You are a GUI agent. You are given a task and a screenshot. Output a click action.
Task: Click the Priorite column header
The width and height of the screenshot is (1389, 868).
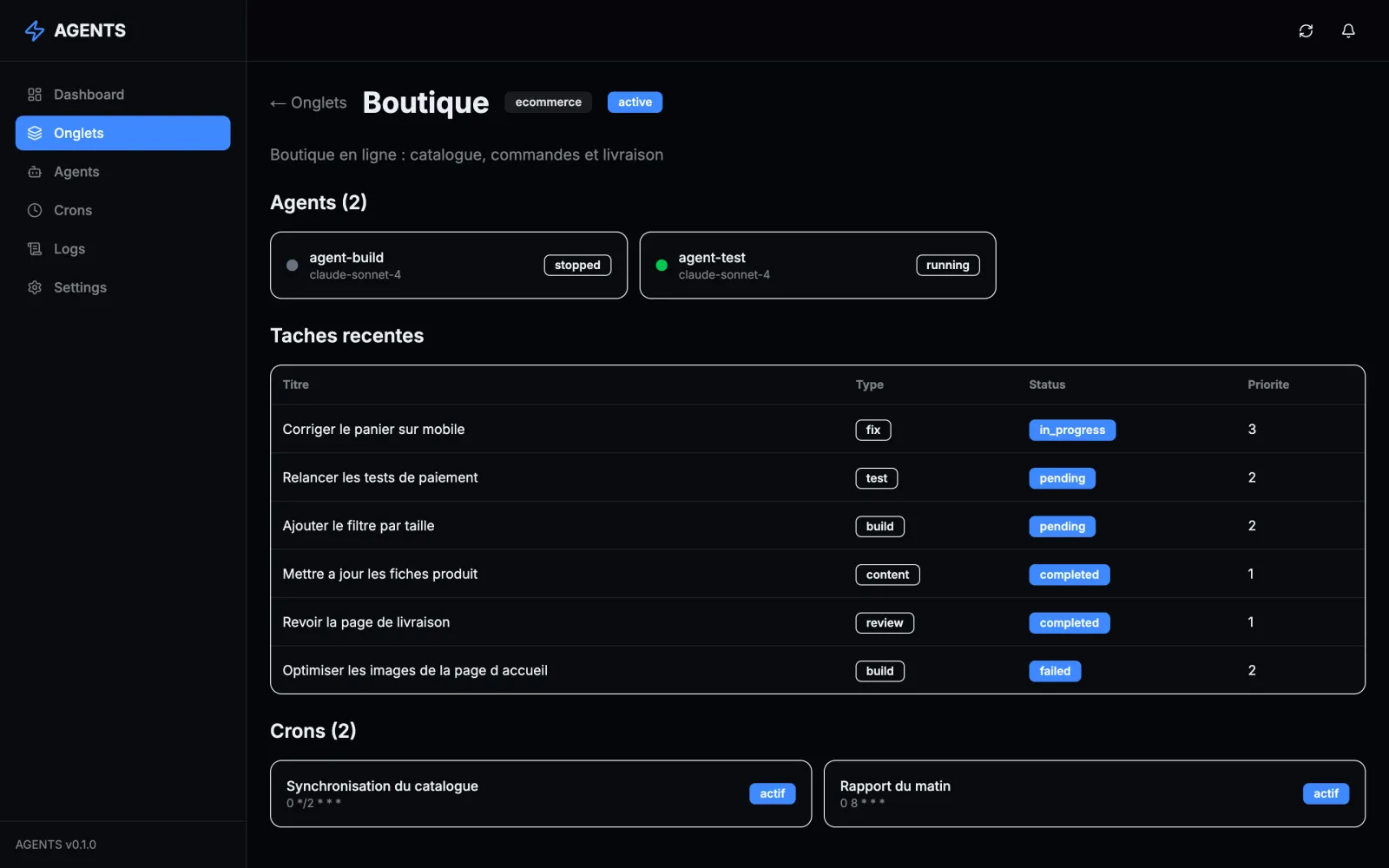[1268, 385]
